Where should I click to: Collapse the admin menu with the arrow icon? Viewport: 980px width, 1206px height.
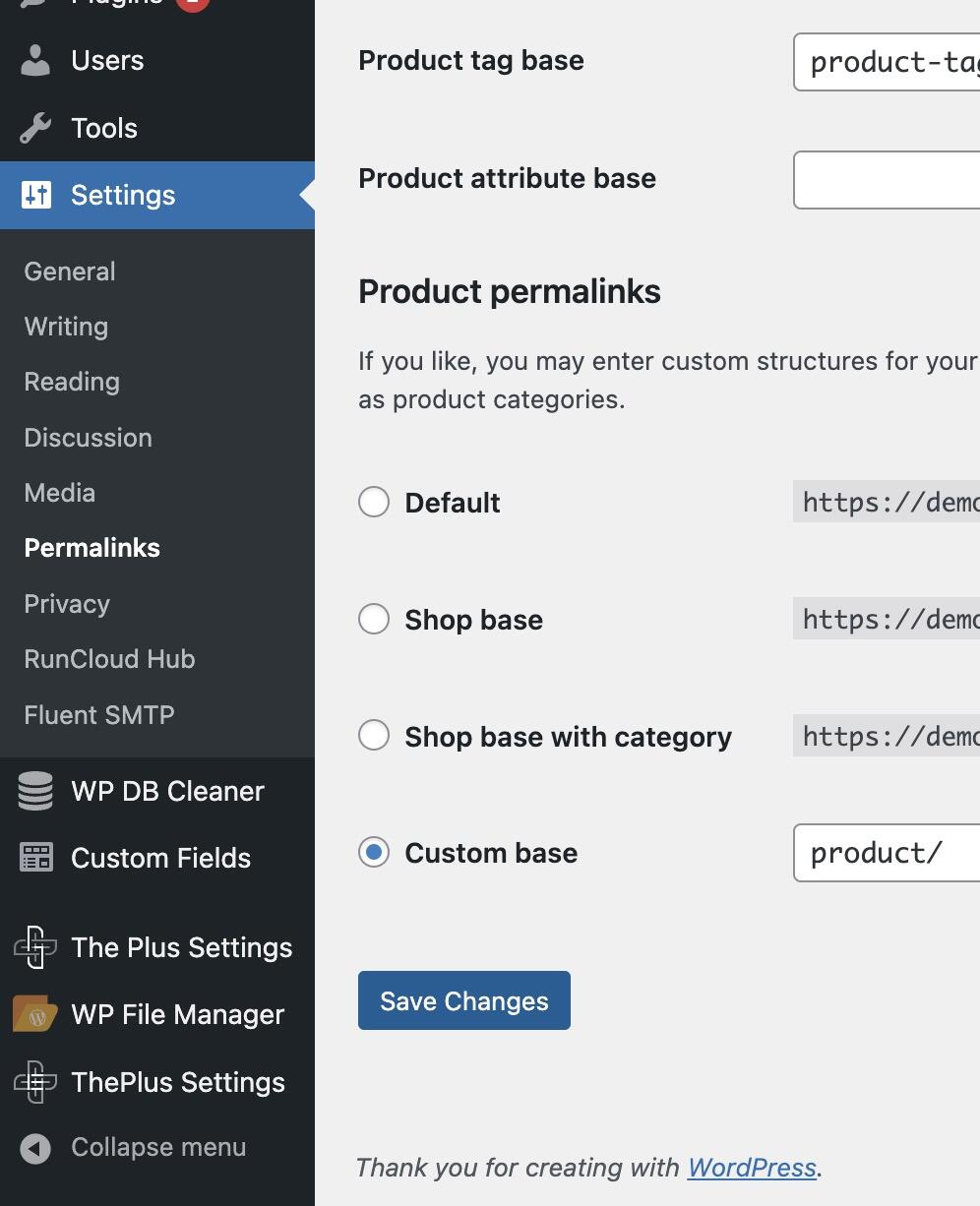pos(34,1147)
